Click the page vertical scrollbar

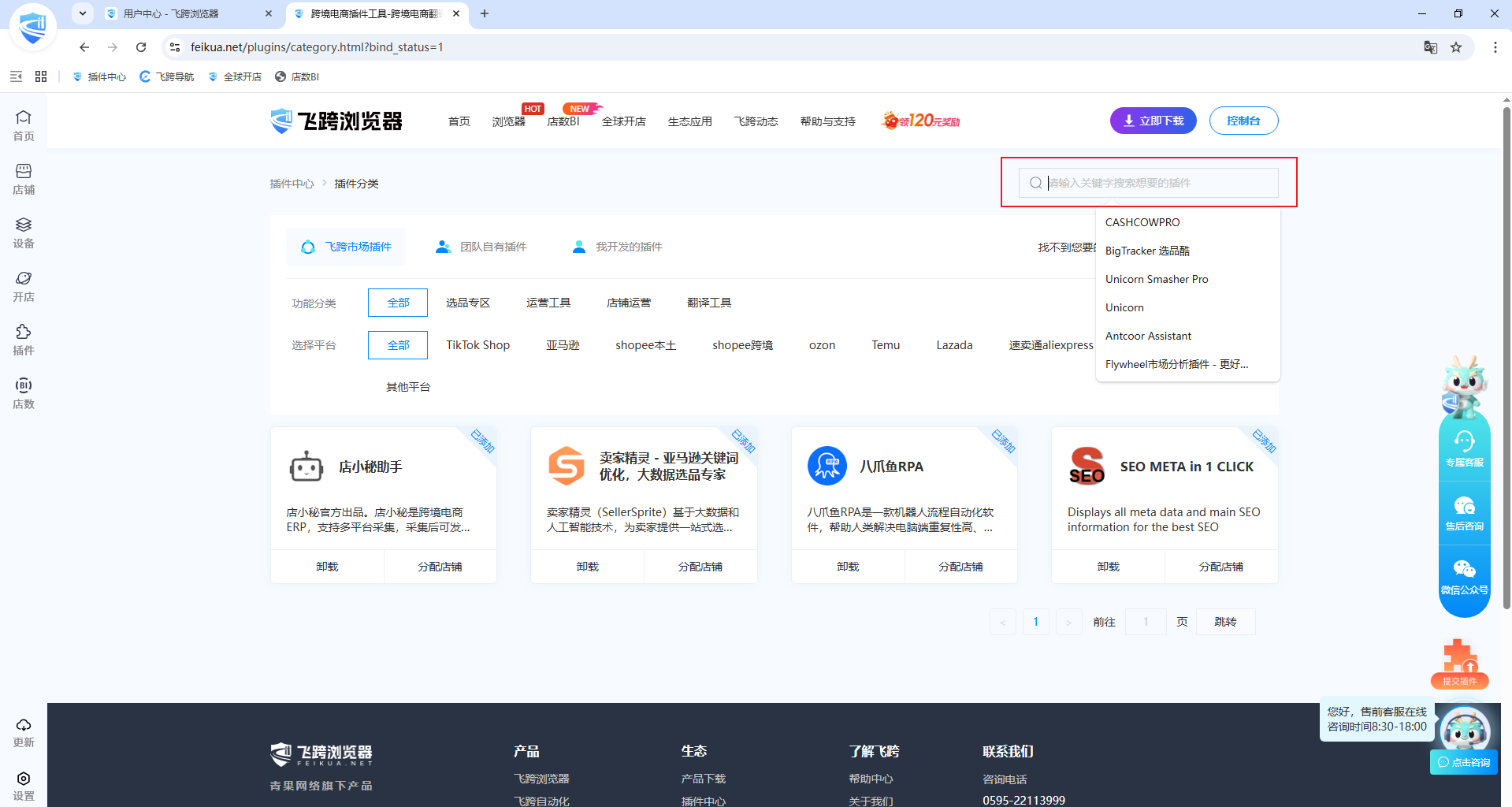click(1506, 359)
